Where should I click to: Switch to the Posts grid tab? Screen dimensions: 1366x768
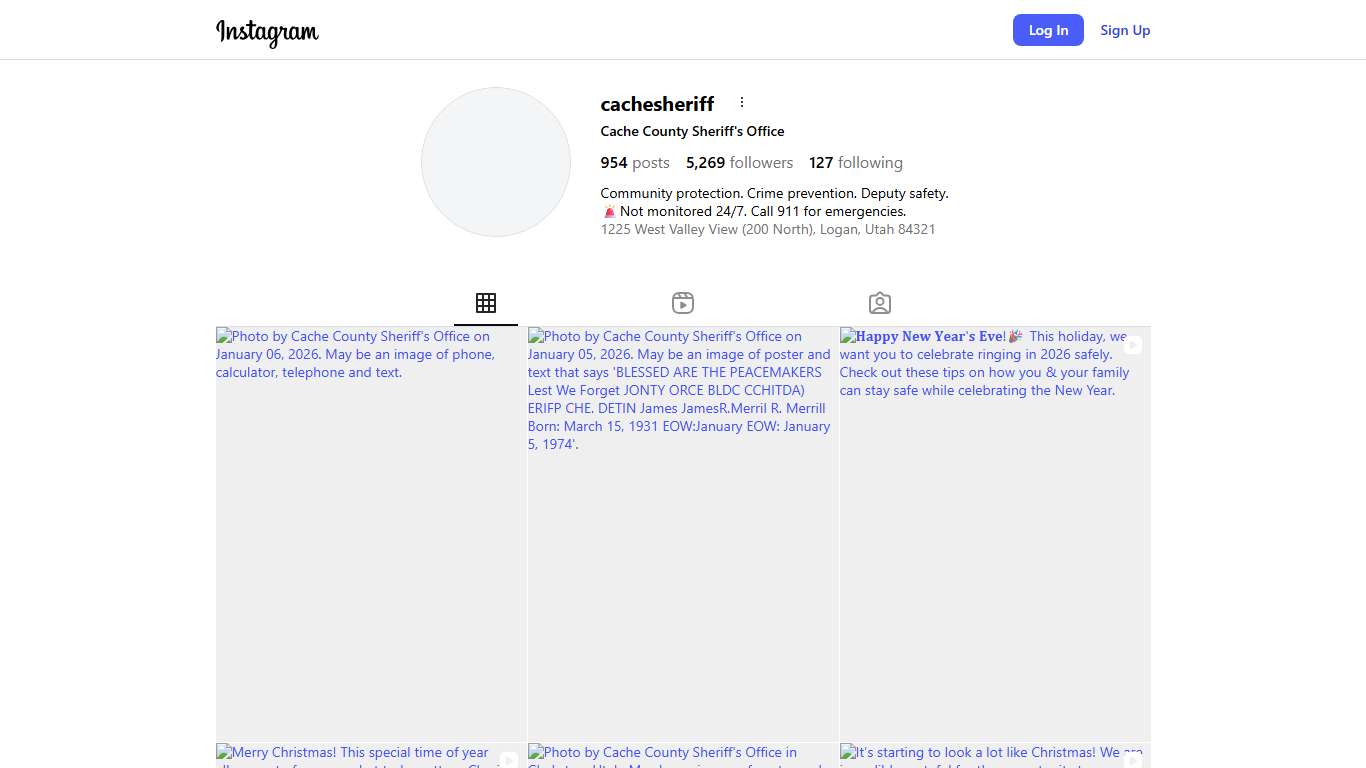[486, 303]
